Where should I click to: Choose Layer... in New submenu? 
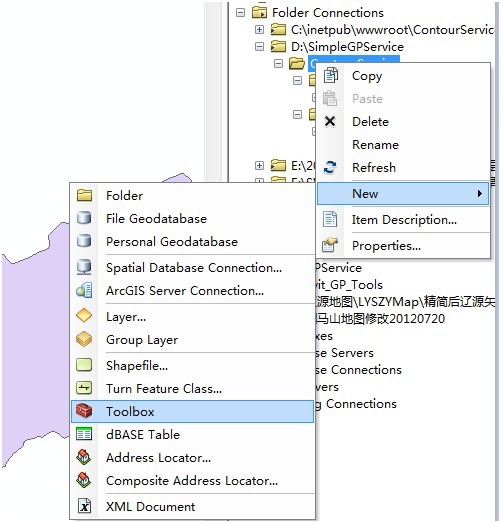click(x=192, y=317)
